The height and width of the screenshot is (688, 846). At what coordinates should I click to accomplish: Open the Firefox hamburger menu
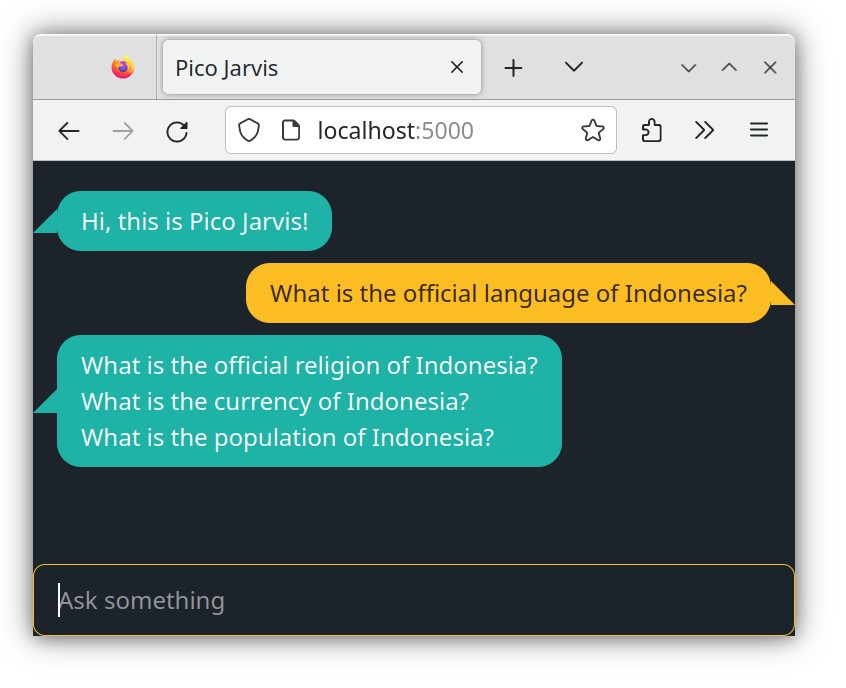tap(759, 130)
